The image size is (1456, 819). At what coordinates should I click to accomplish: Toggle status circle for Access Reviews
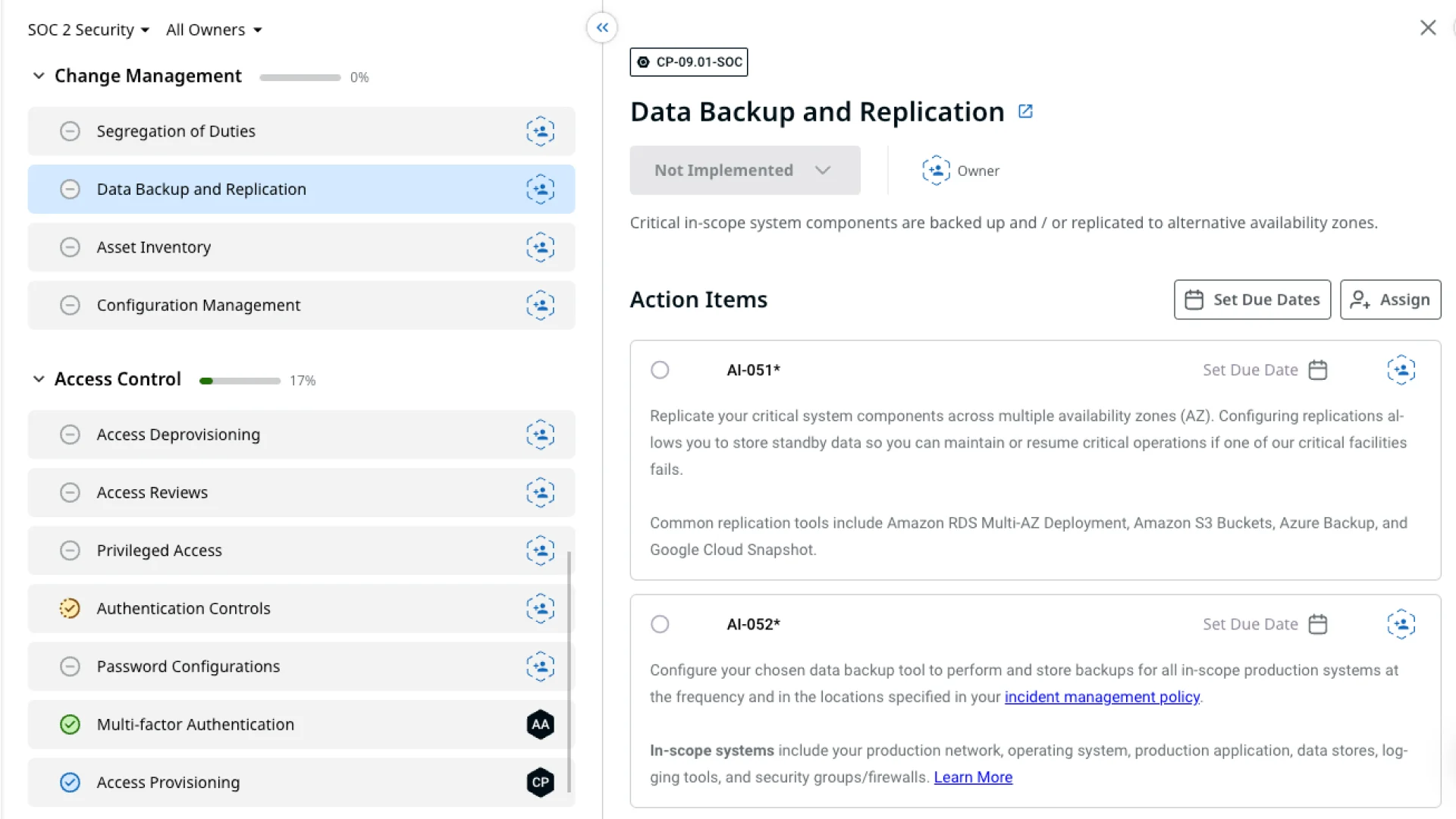70,493
